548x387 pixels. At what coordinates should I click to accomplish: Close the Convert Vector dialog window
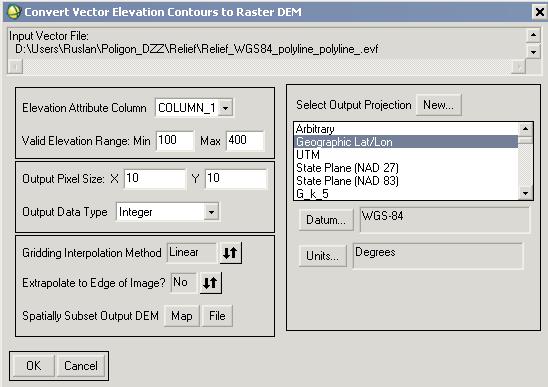coord(540,12)
